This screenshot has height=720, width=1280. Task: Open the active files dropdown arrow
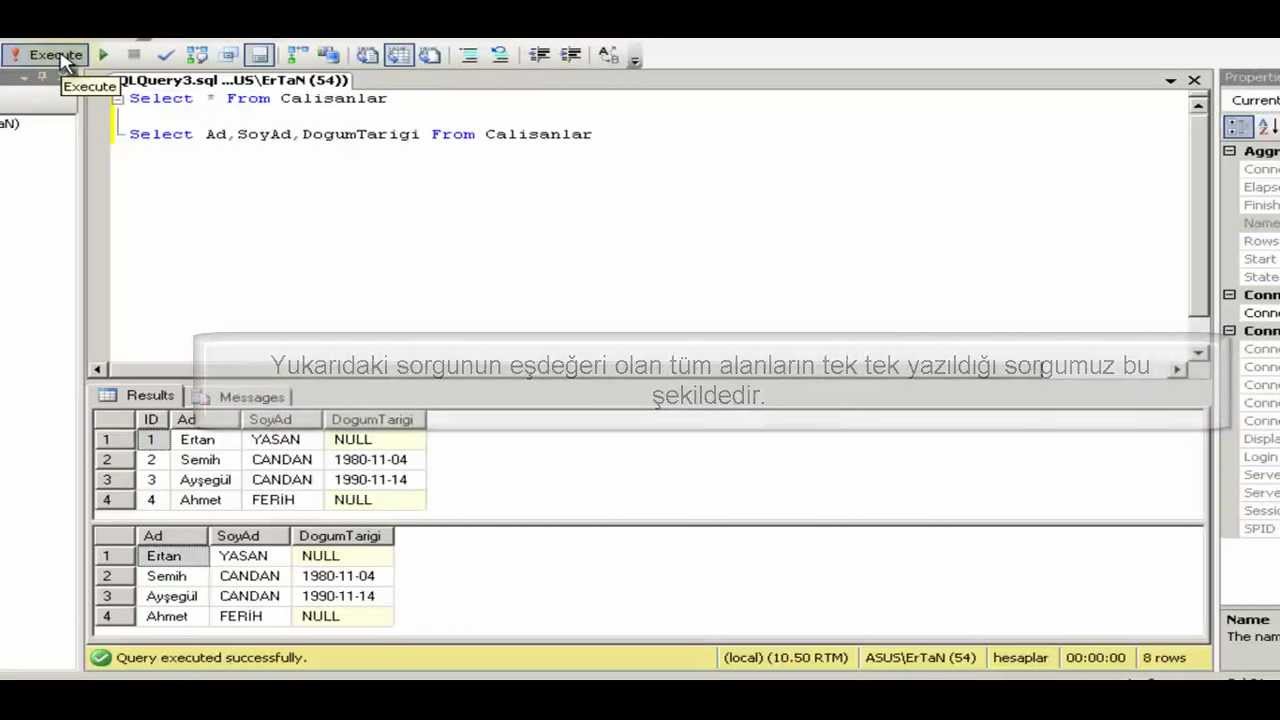pyautogui.click(x=1170, y=80)
